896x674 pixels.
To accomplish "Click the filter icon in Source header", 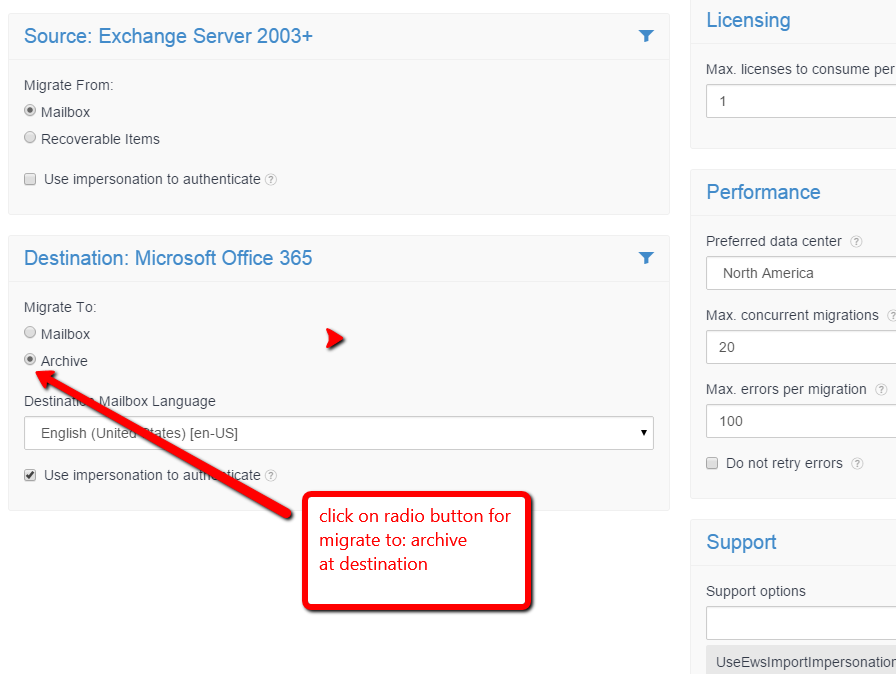I will 646,36.
